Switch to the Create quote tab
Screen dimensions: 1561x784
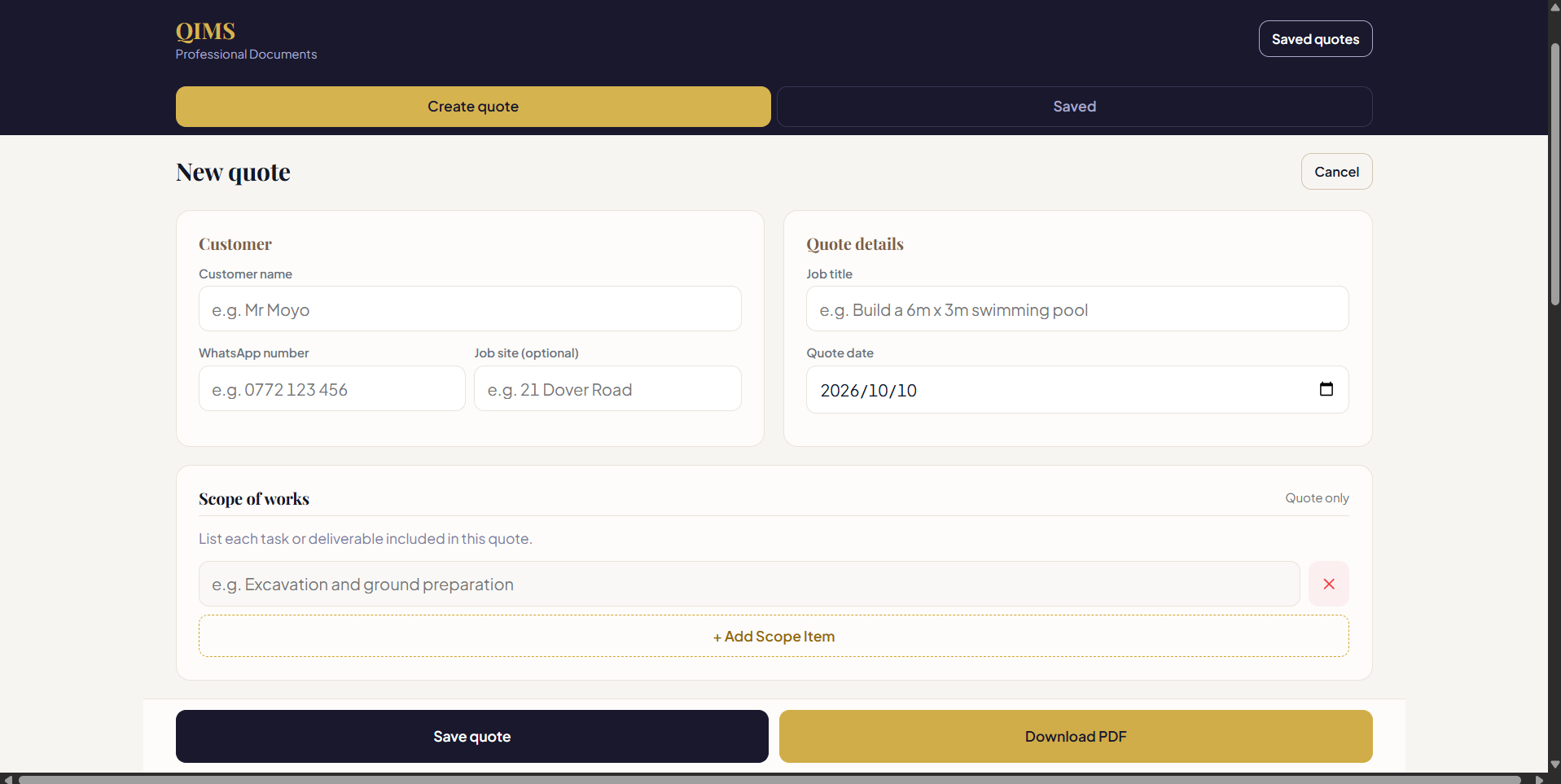[x=473, y=107]
